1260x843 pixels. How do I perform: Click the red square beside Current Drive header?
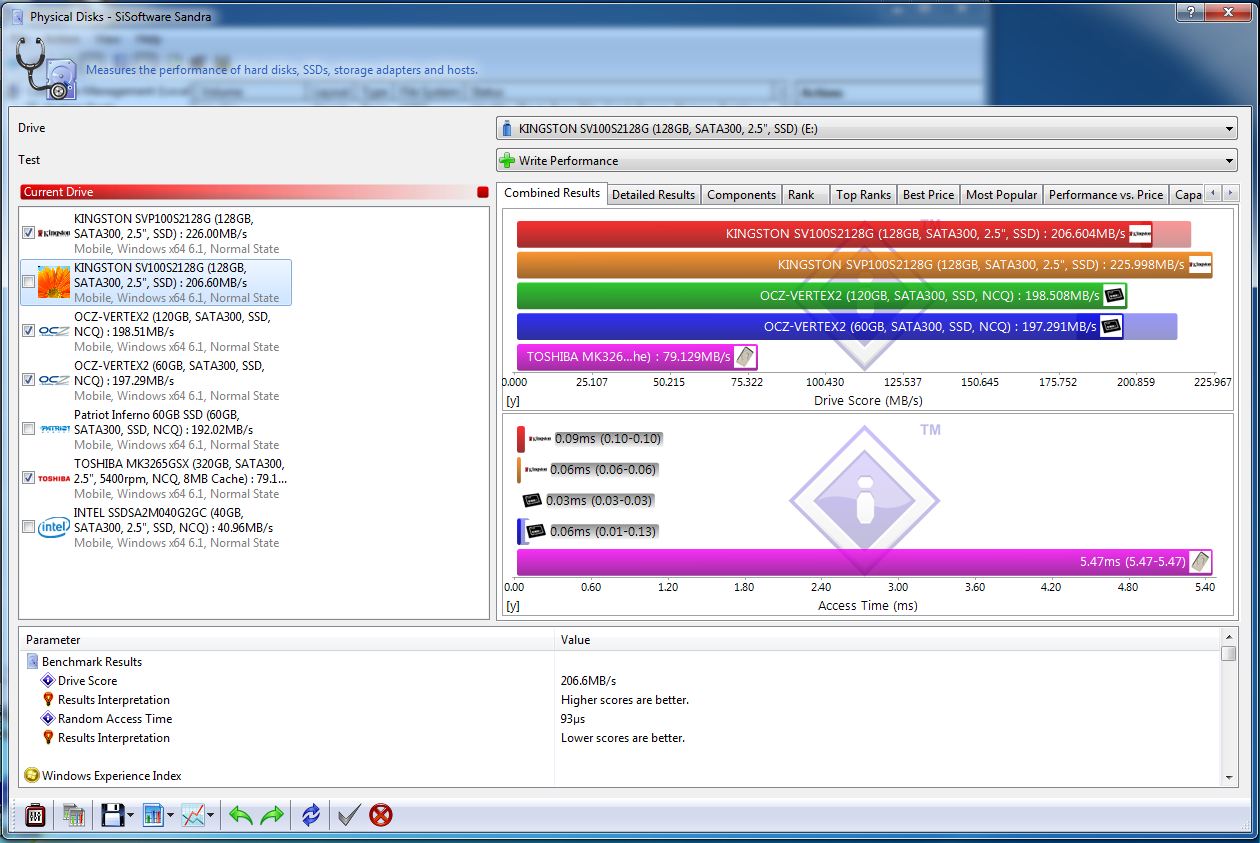tap(483, 192)
